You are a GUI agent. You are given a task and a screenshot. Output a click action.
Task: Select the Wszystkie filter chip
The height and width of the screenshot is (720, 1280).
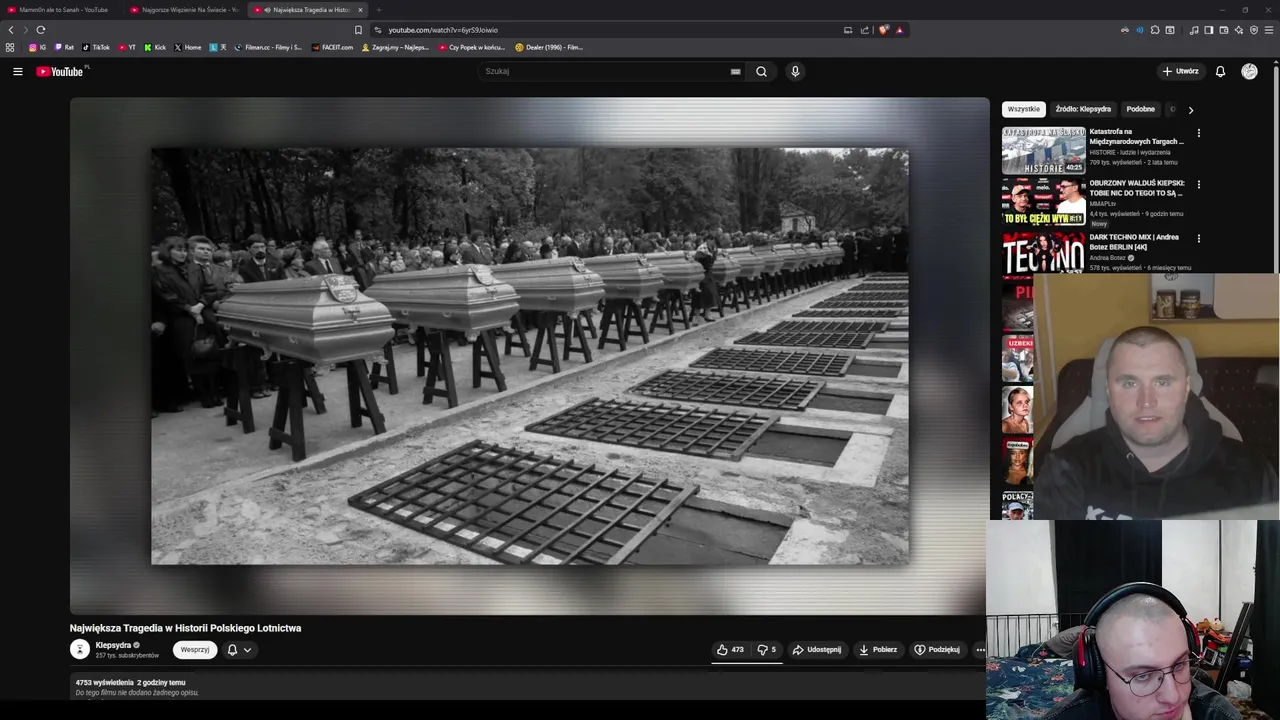tap(1024, 109)
